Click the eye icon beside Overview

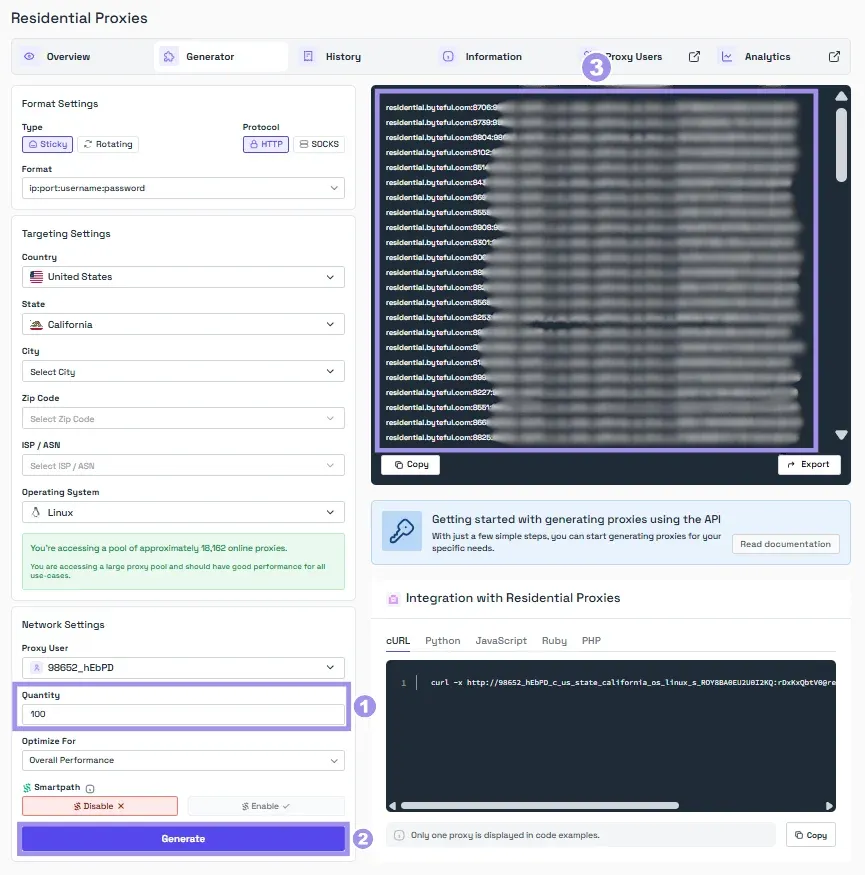(x=29, y=56)
